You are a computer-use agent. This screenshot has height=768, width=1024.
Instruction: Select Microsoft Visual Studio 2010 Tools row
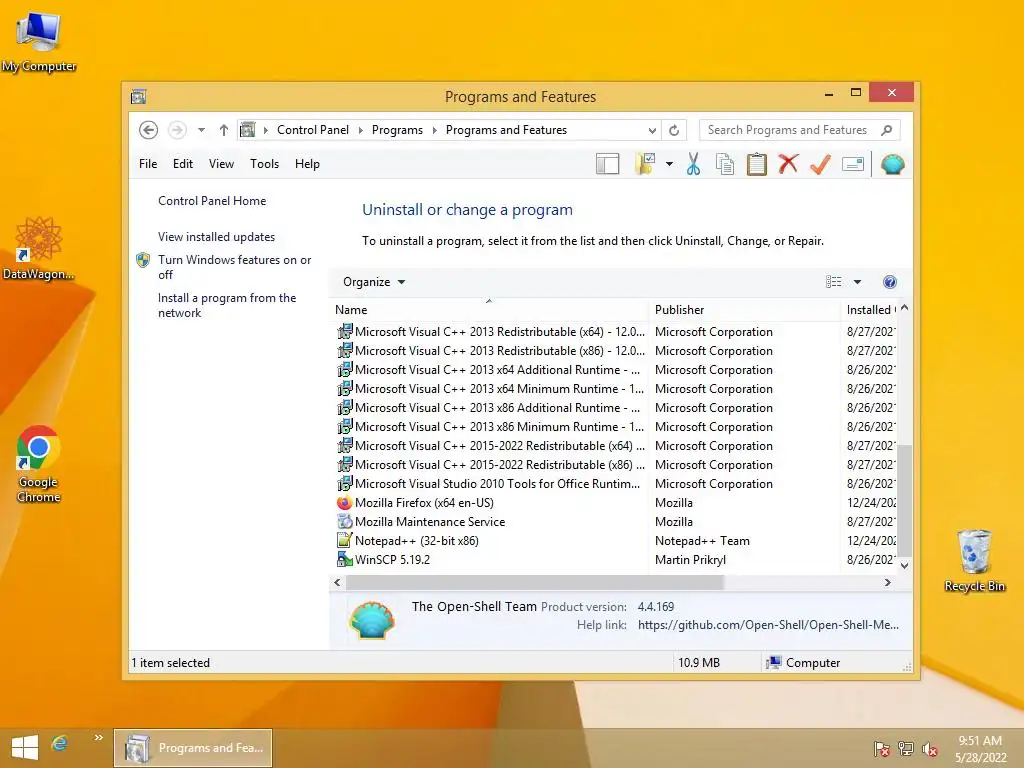[x=614, y=484]
